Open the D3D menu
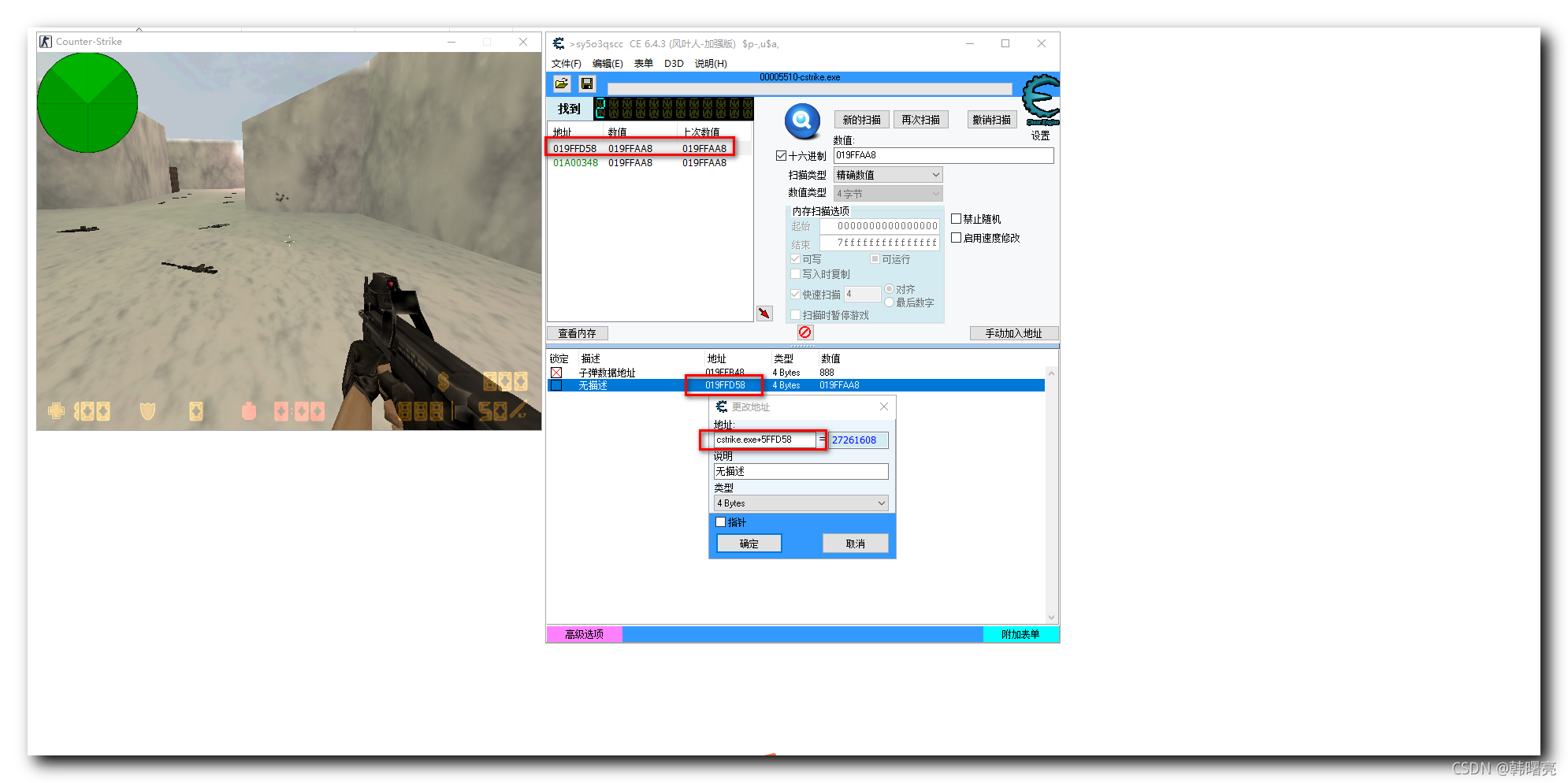The width and height of the screenshot is (1568, 783). [x=674, y=64]
